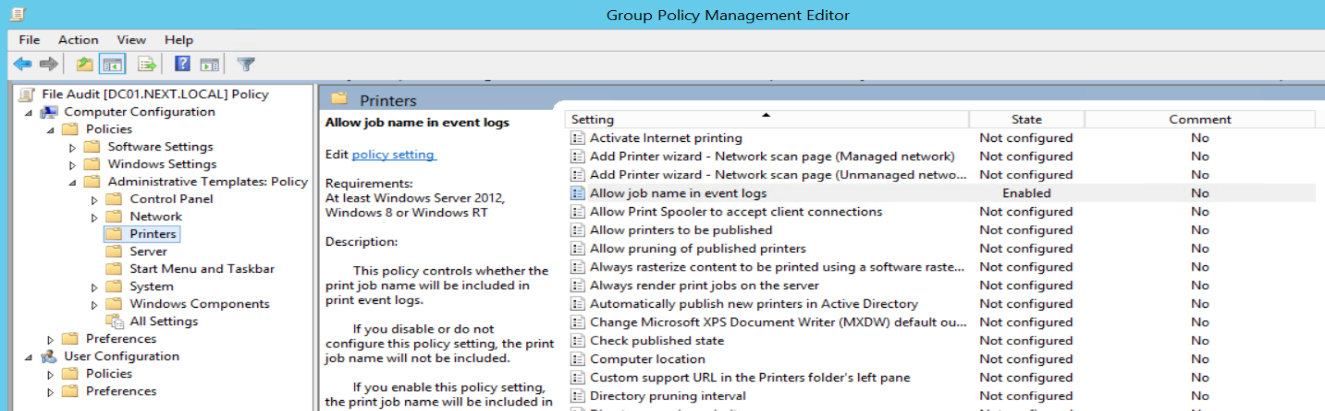
Task: Toggle Show/Hide Console Tree button
Action: 112,64
